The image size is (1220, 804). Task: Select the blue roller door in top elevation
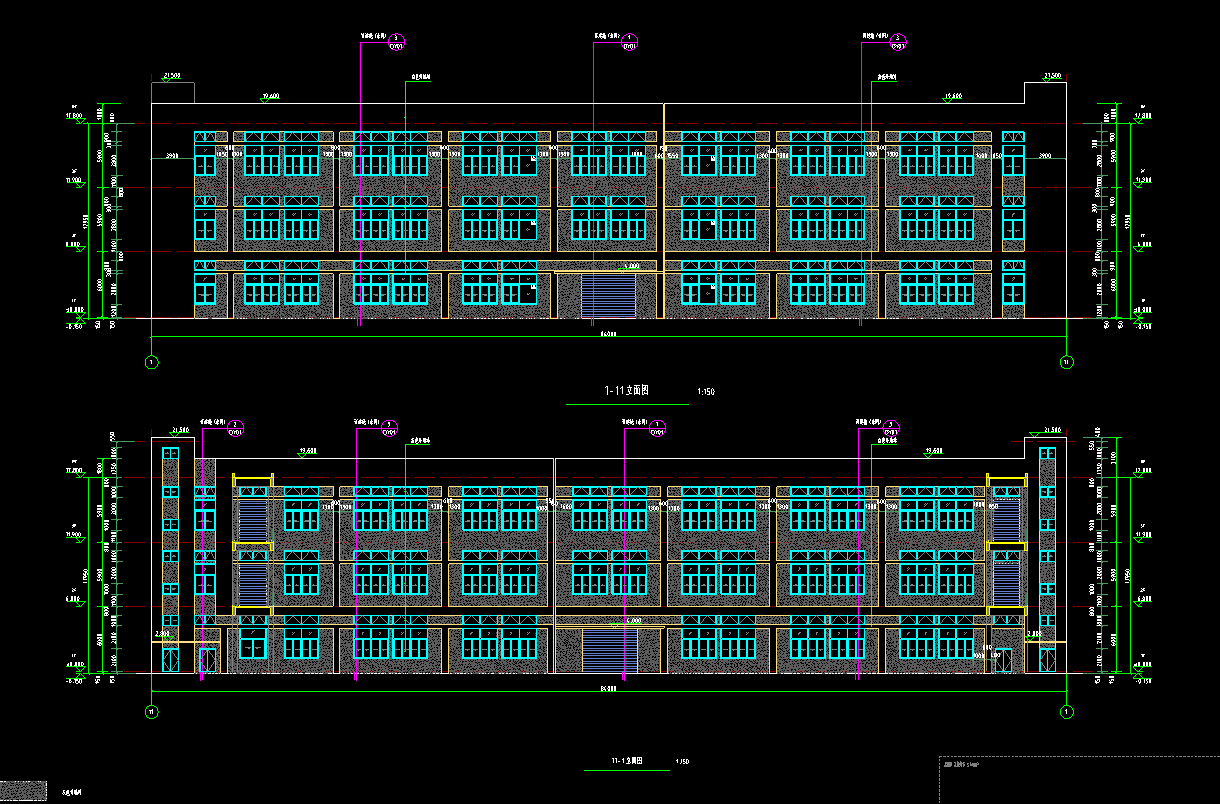click(608, 297)
